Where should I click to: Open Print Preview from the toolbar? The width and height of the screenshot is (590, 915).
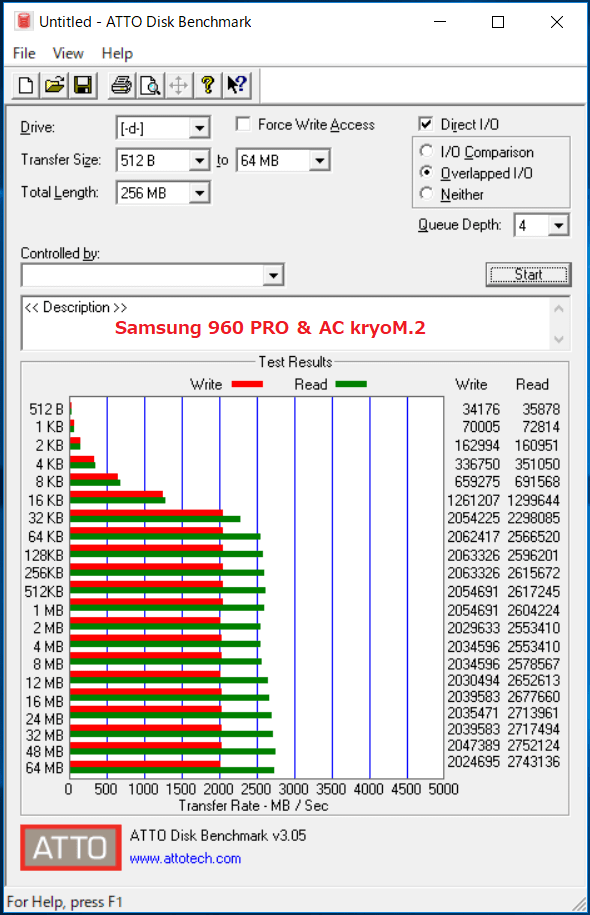(x=150, y=85)
